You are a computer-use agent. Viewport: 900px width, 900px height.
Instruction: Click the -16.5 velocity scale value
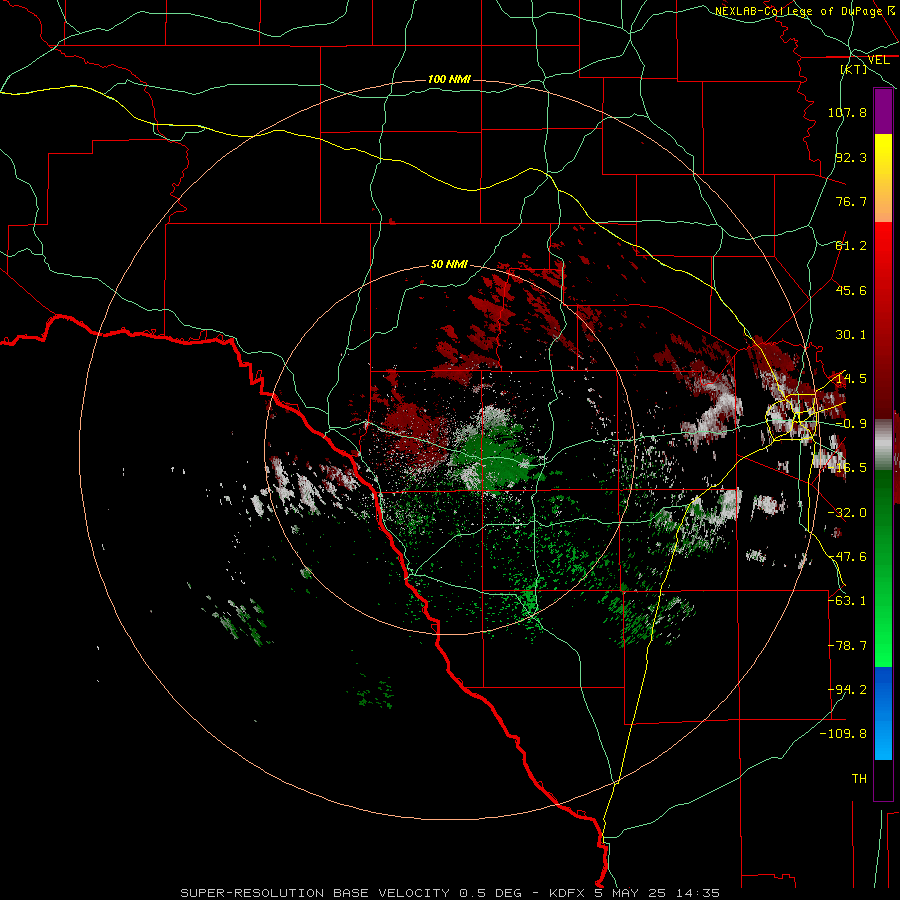[847, 468]
